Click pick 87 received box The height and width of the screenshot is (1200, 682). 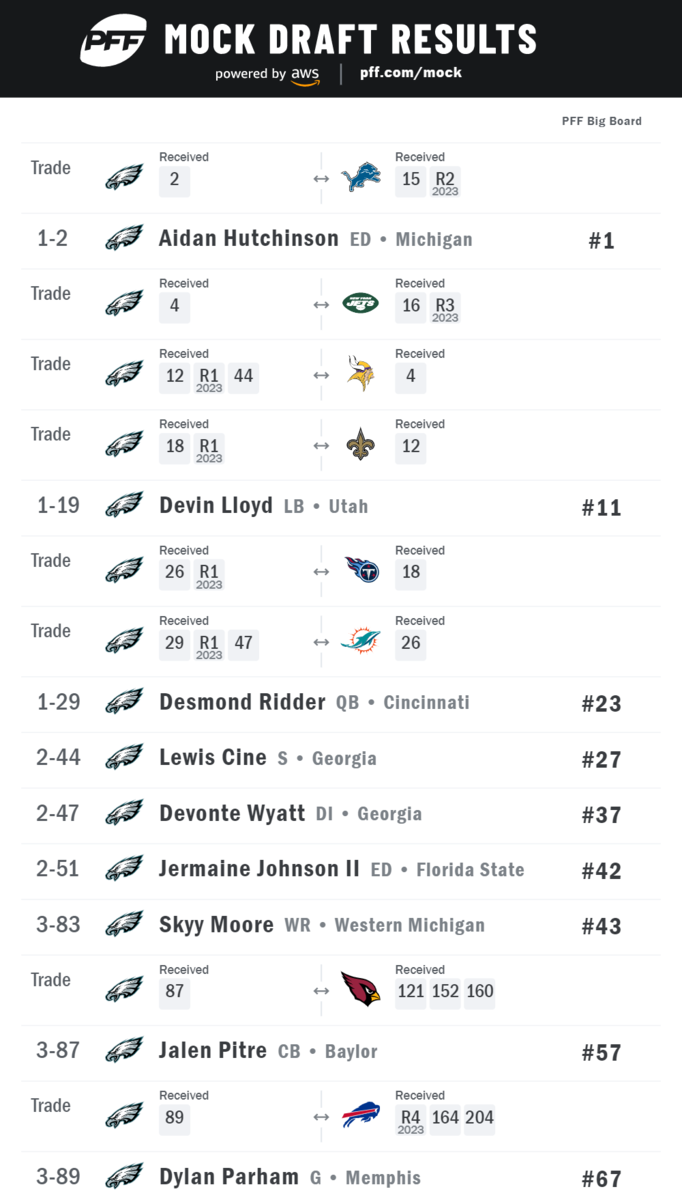tap(174, 991)
